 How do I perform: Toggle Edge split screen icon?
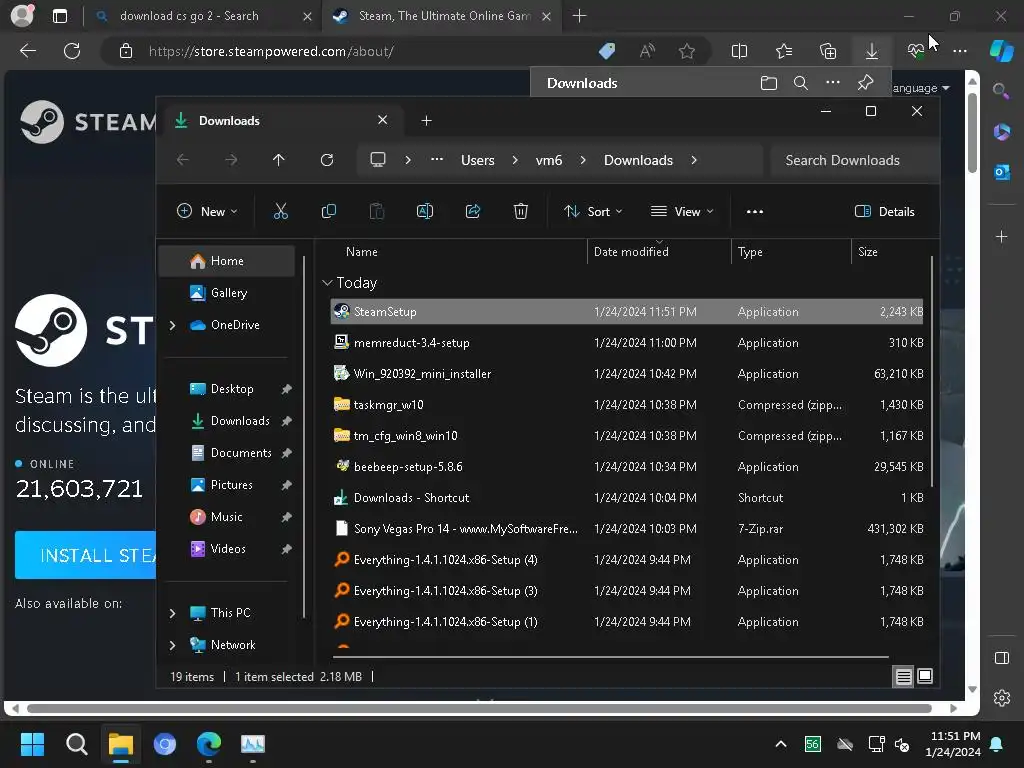[739, 51]
